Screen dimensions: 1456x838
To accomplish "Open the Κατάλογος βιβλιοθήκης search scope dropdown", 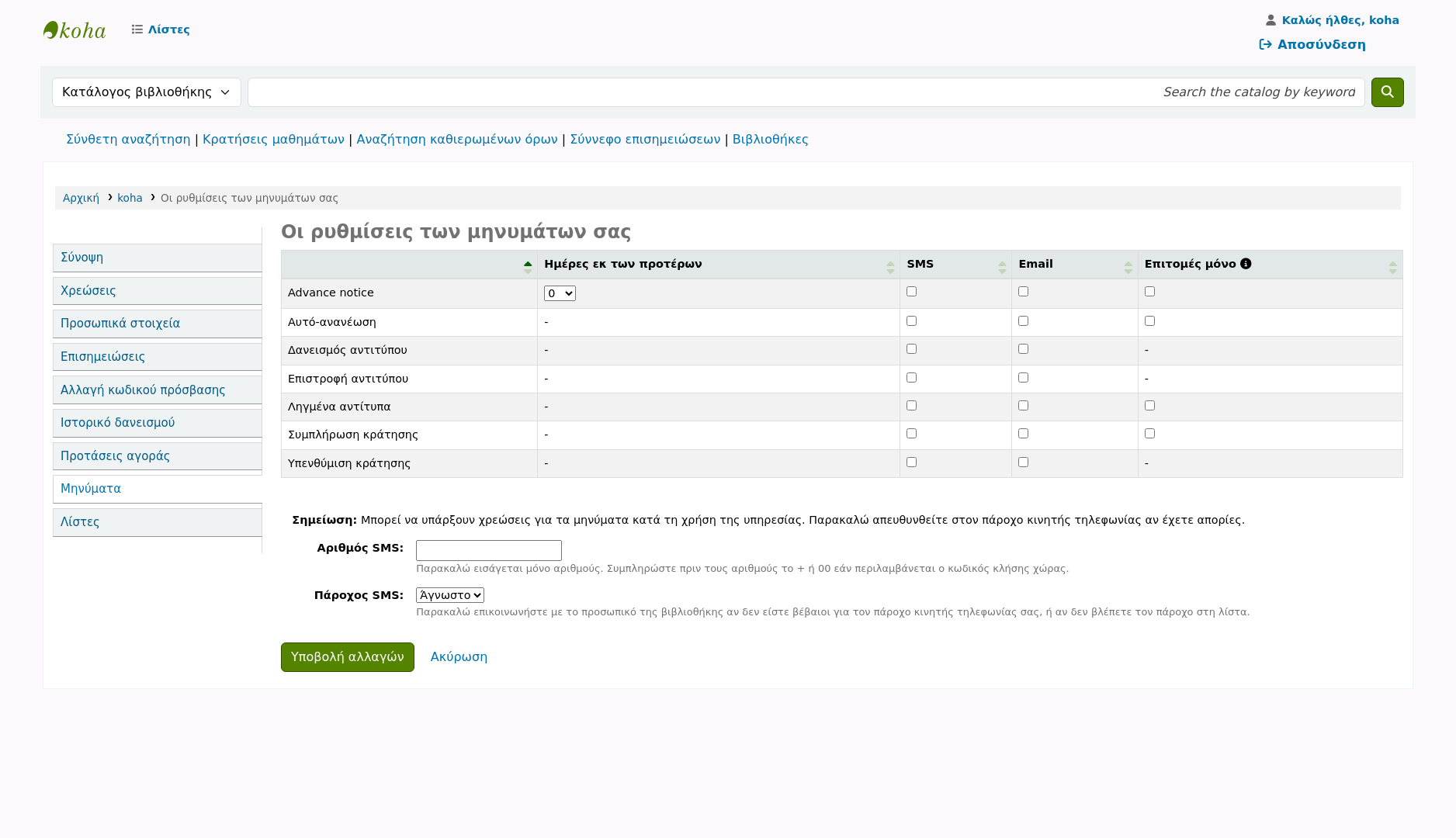I will 147,92.
